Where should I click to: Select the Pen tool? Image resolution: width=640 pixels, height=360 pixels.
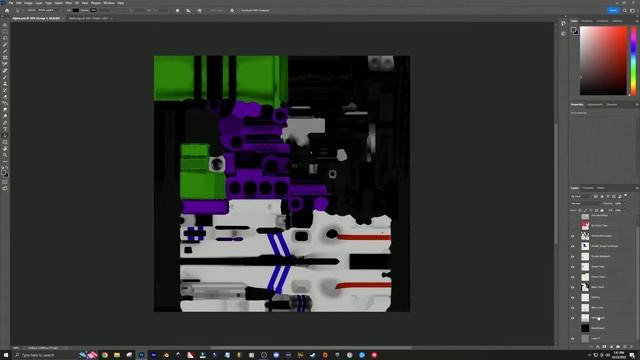5,122
